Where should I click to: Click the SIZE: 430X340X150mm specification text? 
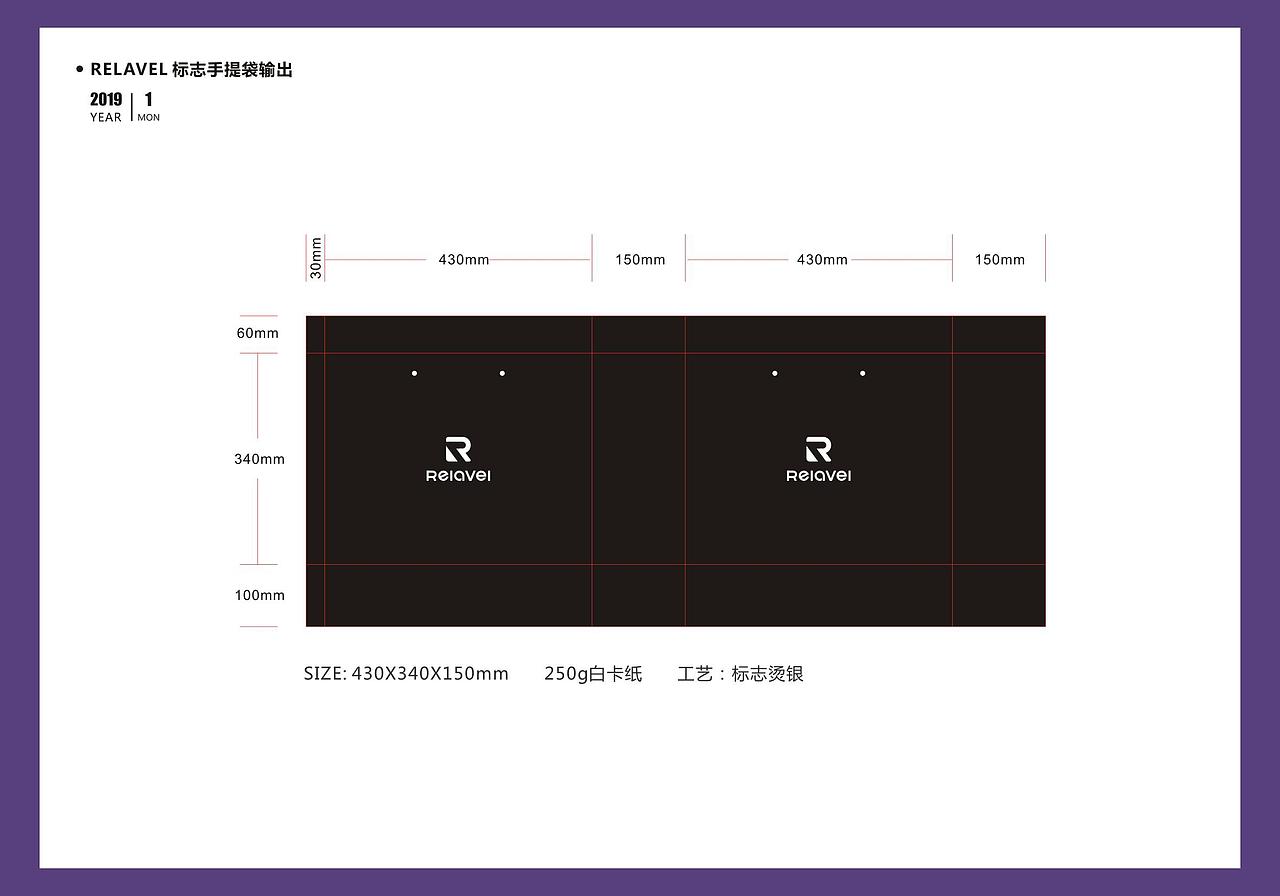(x=406, y=674)
